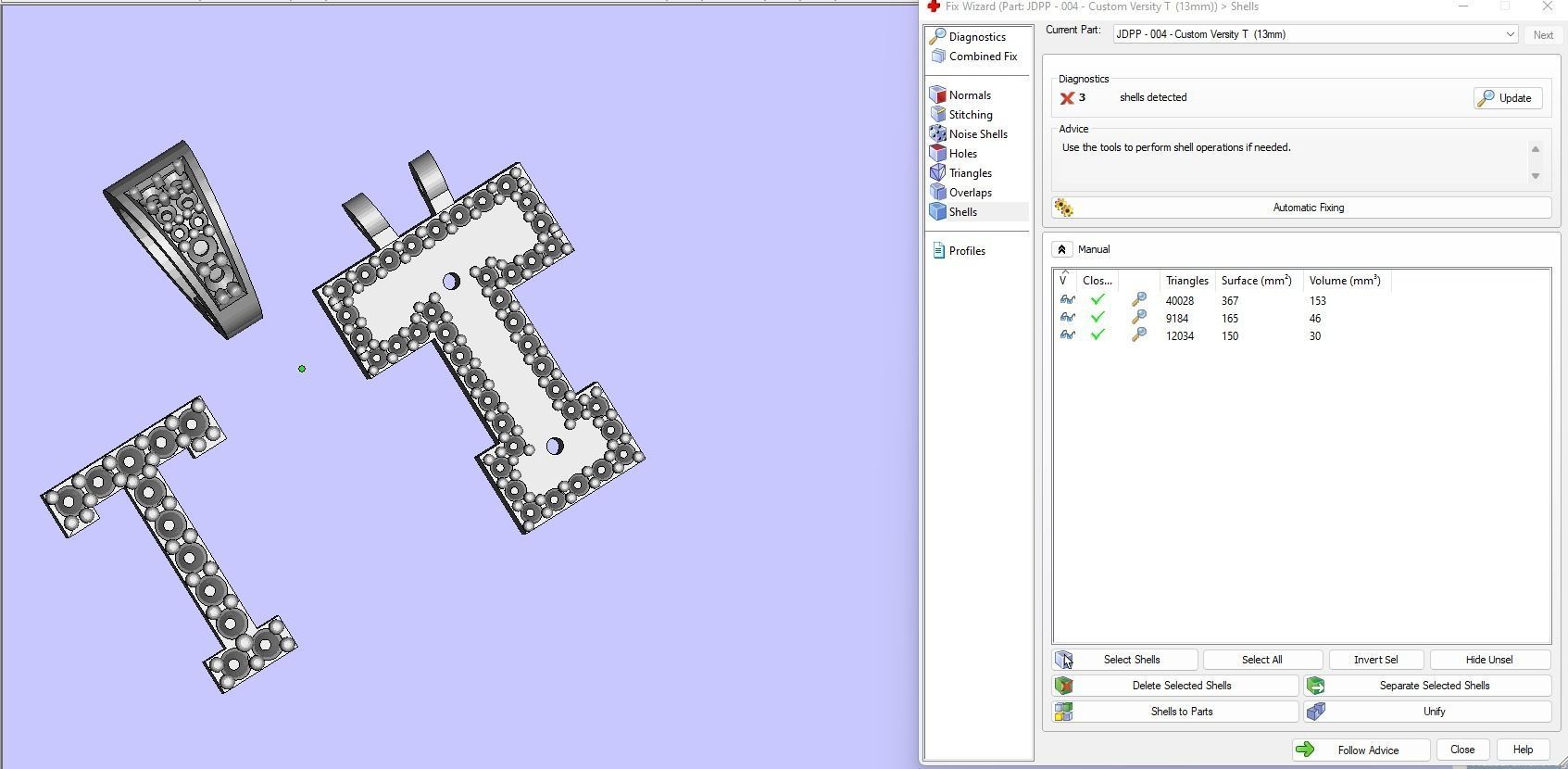Toggle visibility of the 12034-triangle shell

point(1067,335)
